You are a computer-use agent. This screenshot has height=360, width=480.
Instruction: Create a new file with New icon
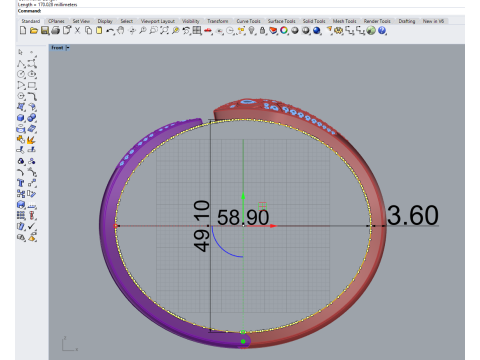pyautogui.click(x=23, y=31)
